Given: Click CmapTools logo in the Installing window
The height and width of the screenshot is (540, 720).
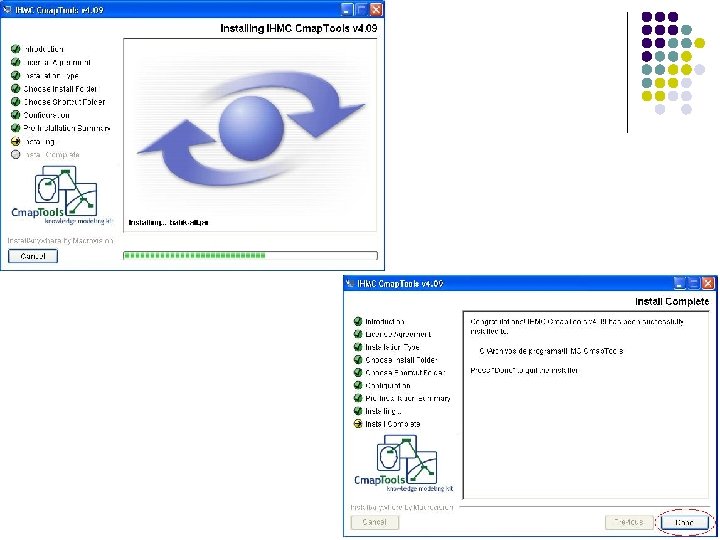Looking at the screenshot, I should click(62, 195).
